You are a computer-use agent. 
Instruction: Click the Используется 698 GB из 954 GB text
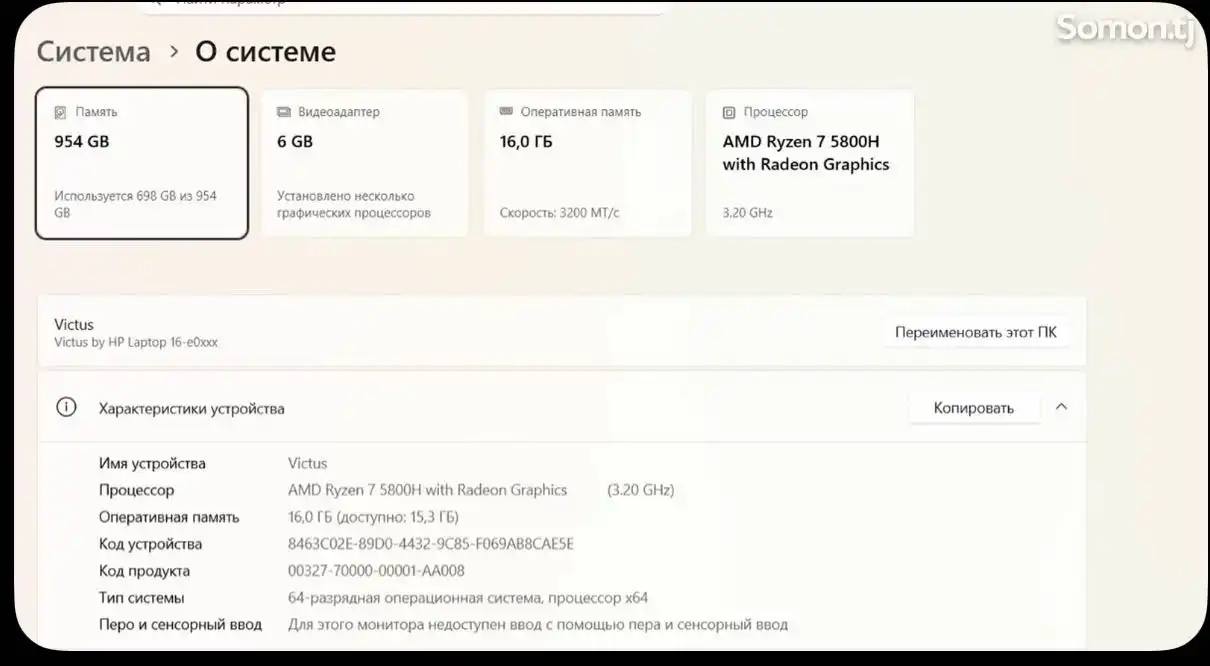pyautogui.click(x=135, y=204)
